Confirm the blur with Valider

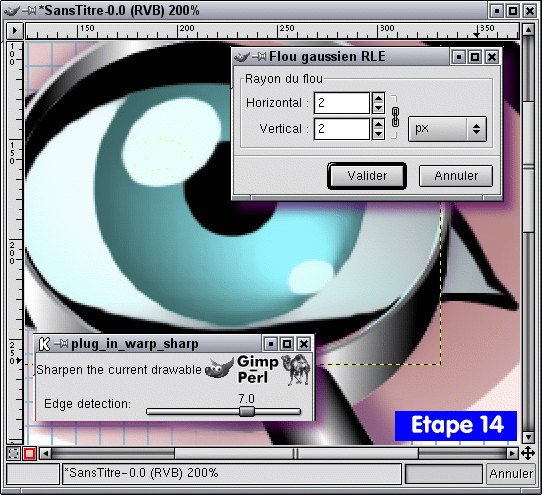(367, 176)
